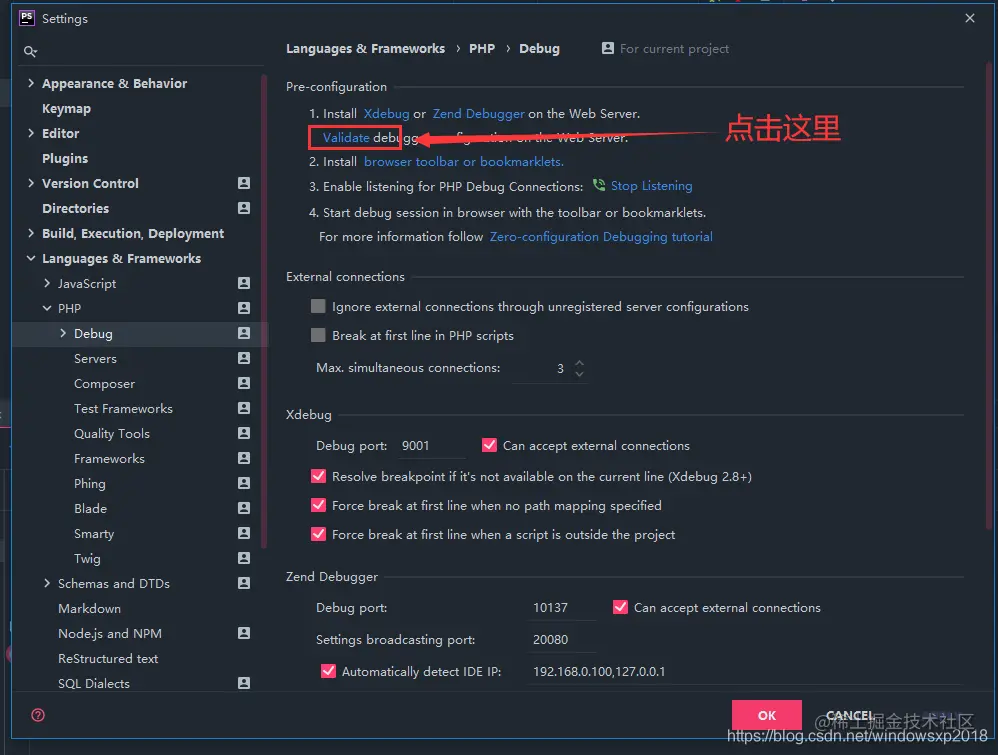Image resolution: width=998 pixels, height=755 pixels.
Task: Expand the Editor tree node
Action: coord(31,133)
